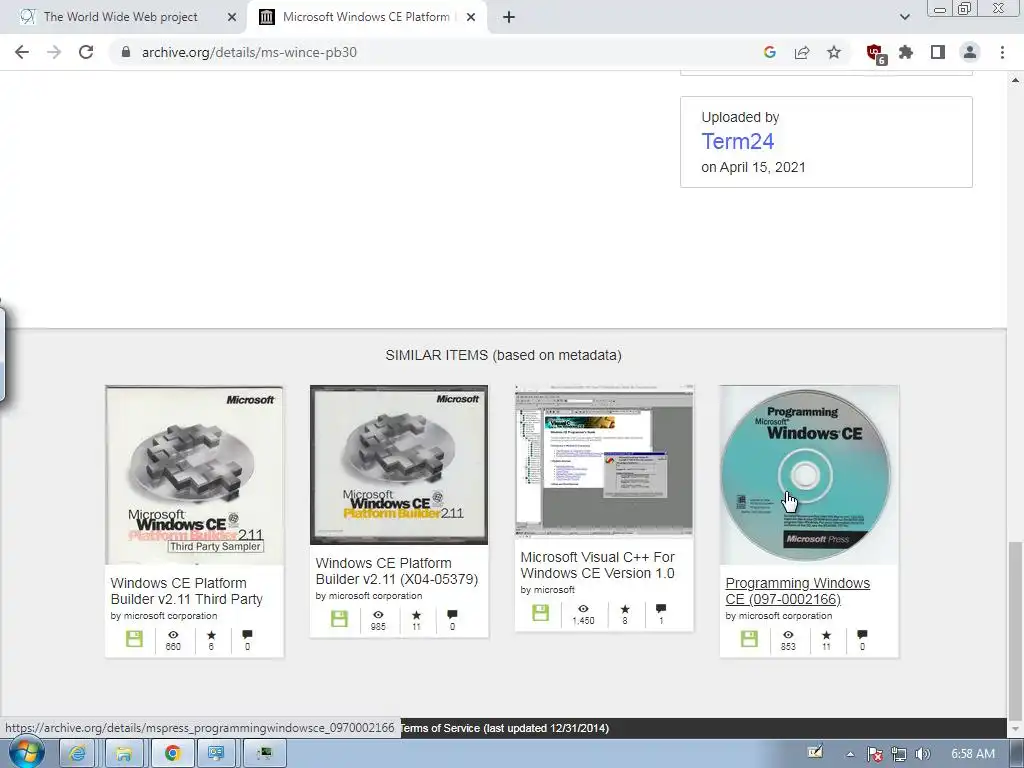1024x768 pixels.
Task: Click views eye icon showing 985
Action: [378, 615]
